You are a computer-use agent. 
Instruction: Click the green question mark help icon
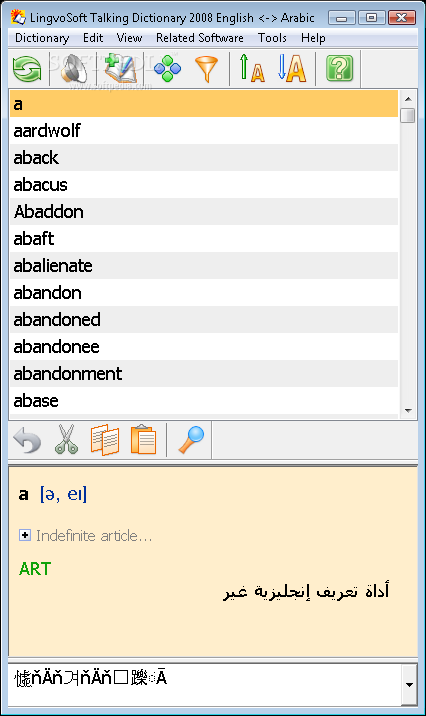pyautogui.click(x=339, y=68)
